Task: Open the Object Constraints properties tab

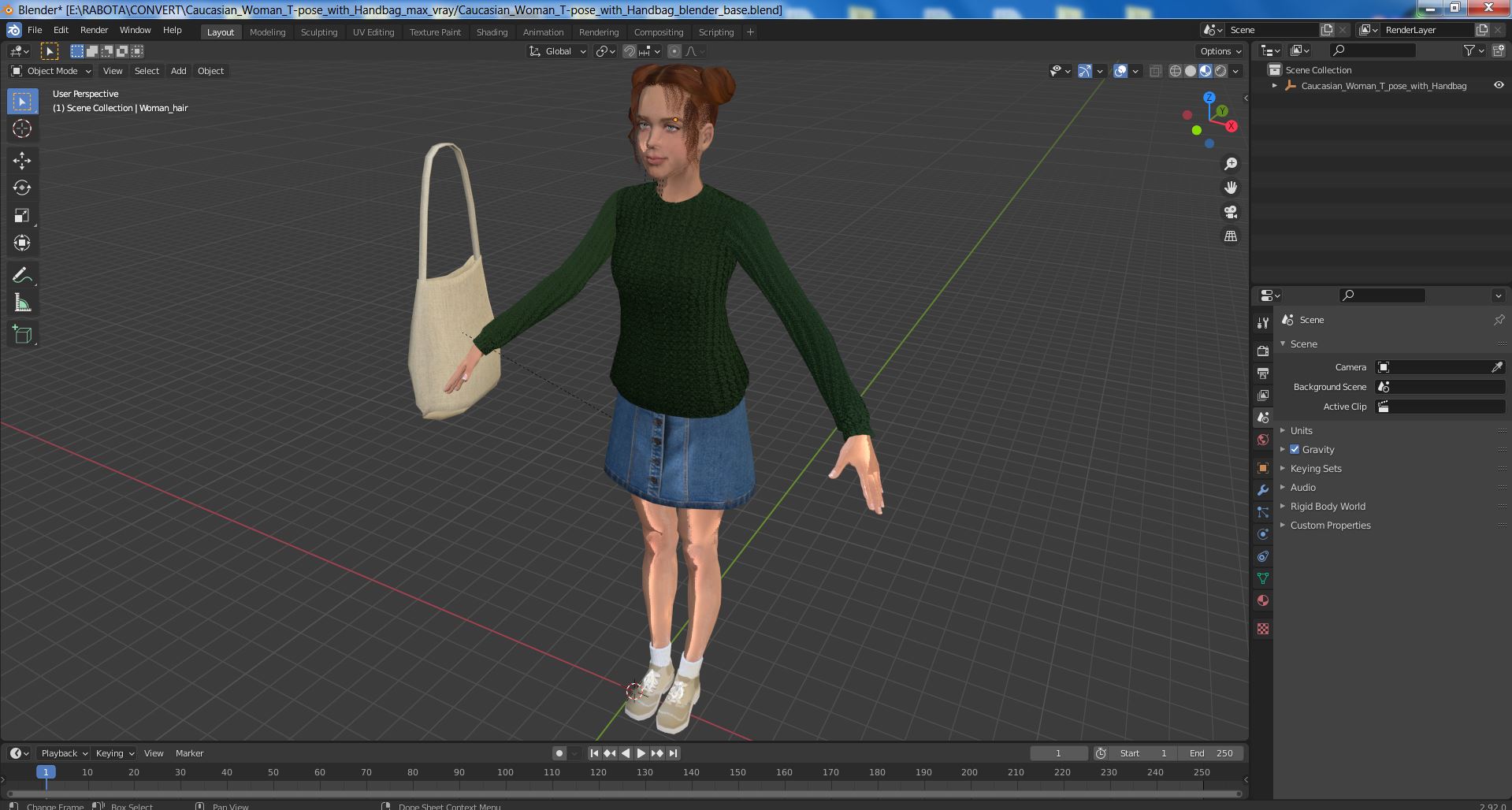Action: point(1263,556)
